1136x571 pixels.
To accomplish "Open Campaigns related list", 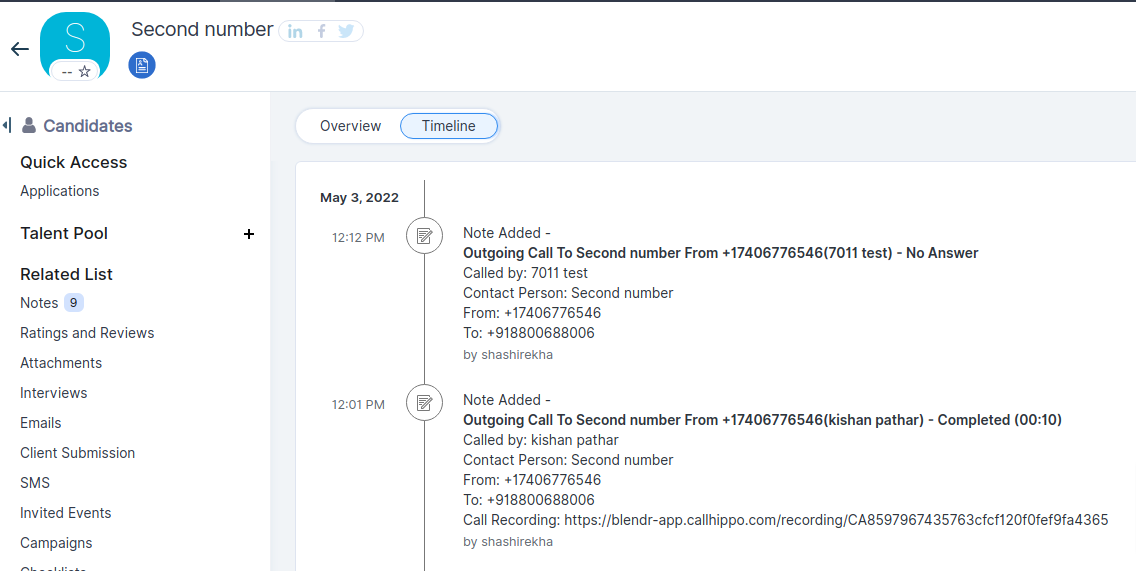I will 57,543.
